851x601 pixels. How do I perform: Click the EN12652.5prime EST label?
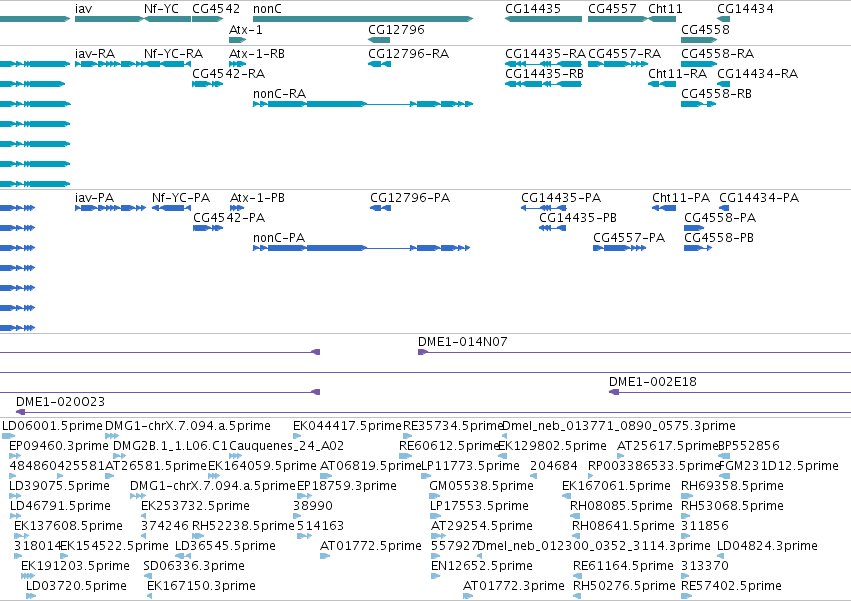click(482, 566)
